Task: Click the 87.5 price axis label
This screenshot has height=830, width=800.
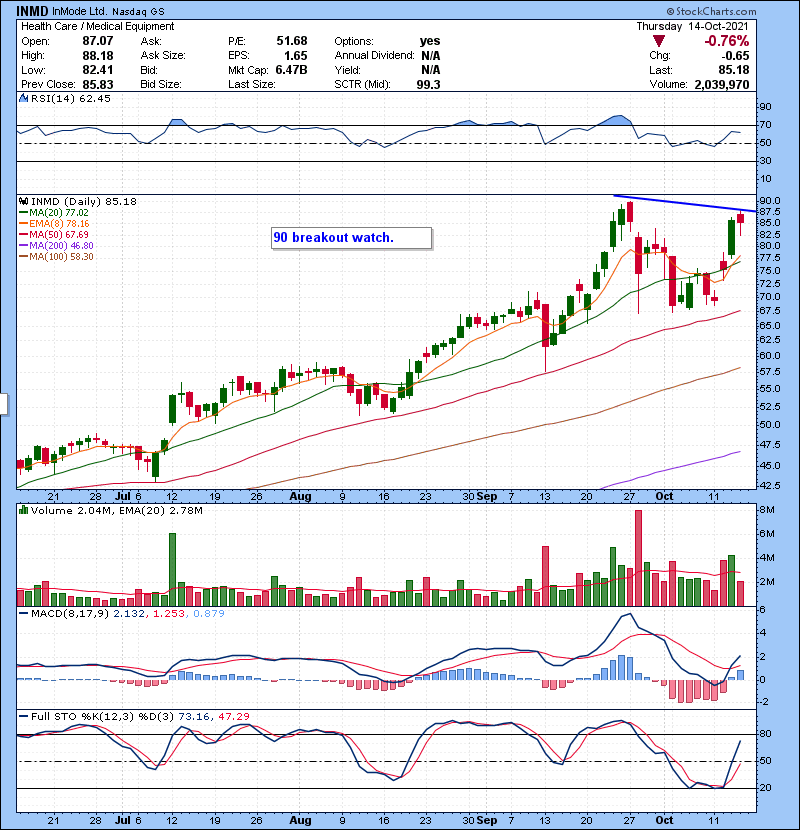Action: coord(770,211)
